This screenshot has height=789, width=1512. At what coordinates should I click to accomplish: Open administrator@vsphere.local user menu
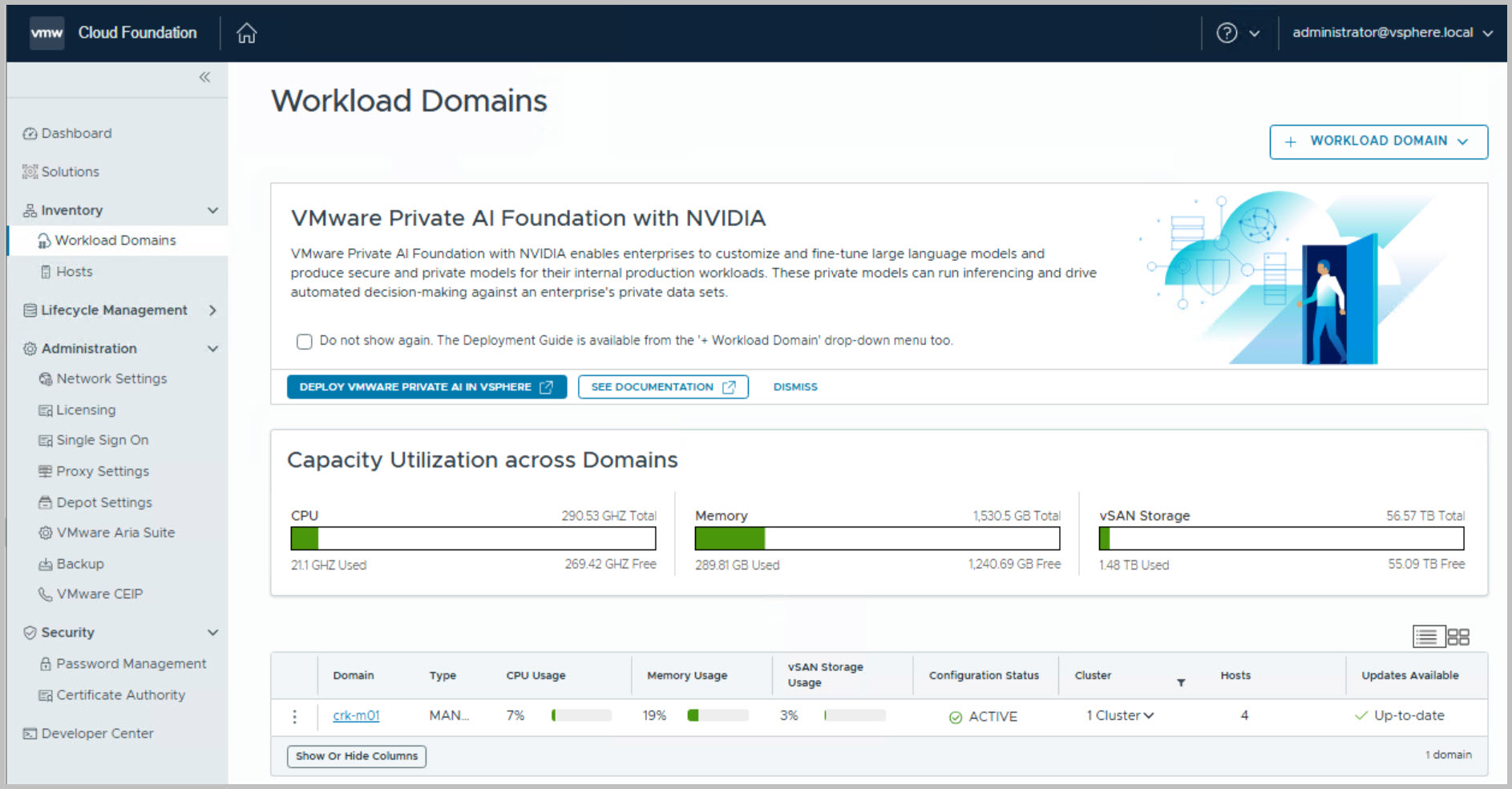click(1392, 33)
